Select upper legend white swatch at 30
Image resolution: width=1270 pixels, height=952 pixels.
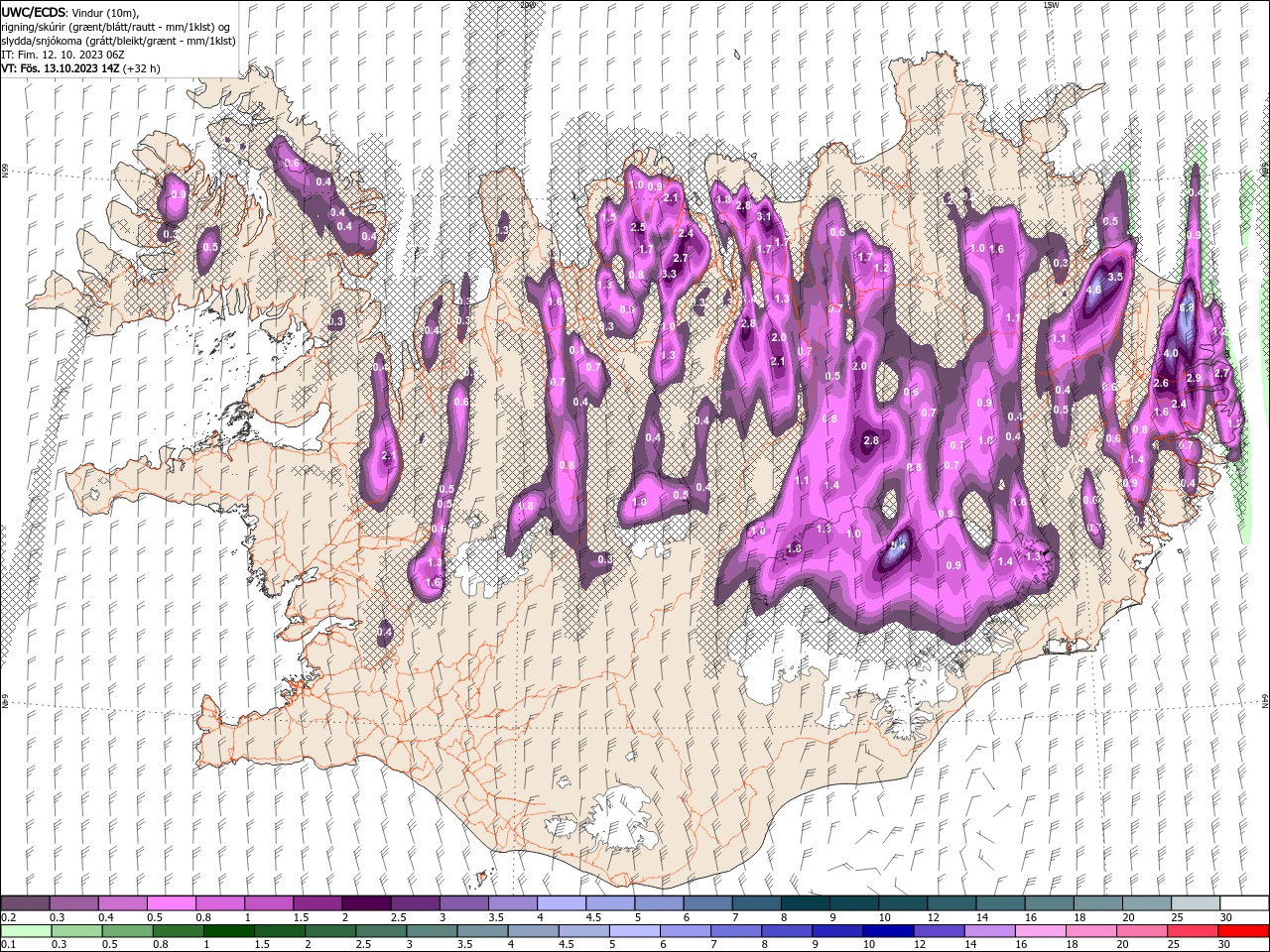(1243, 903)
